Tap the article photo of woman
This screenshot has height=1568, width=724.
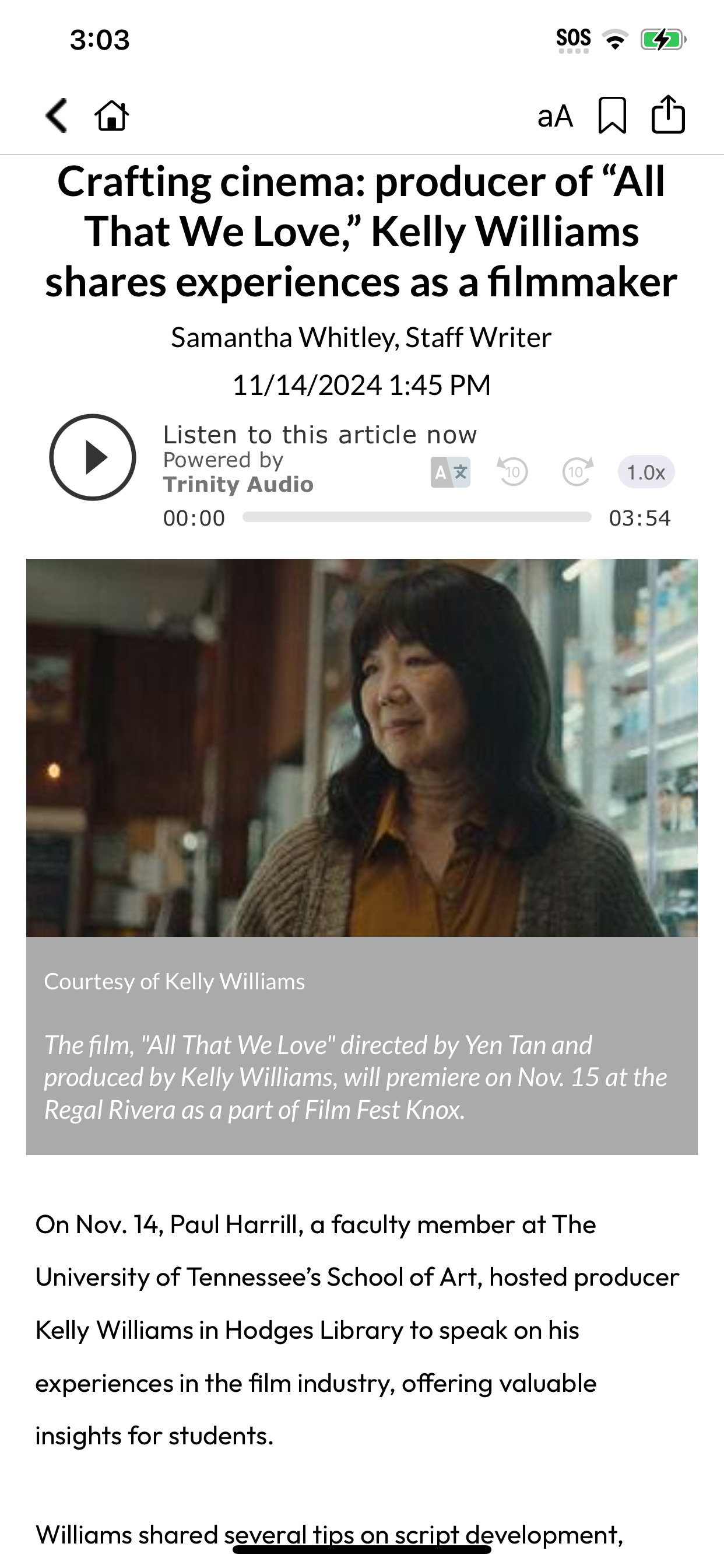362,747
